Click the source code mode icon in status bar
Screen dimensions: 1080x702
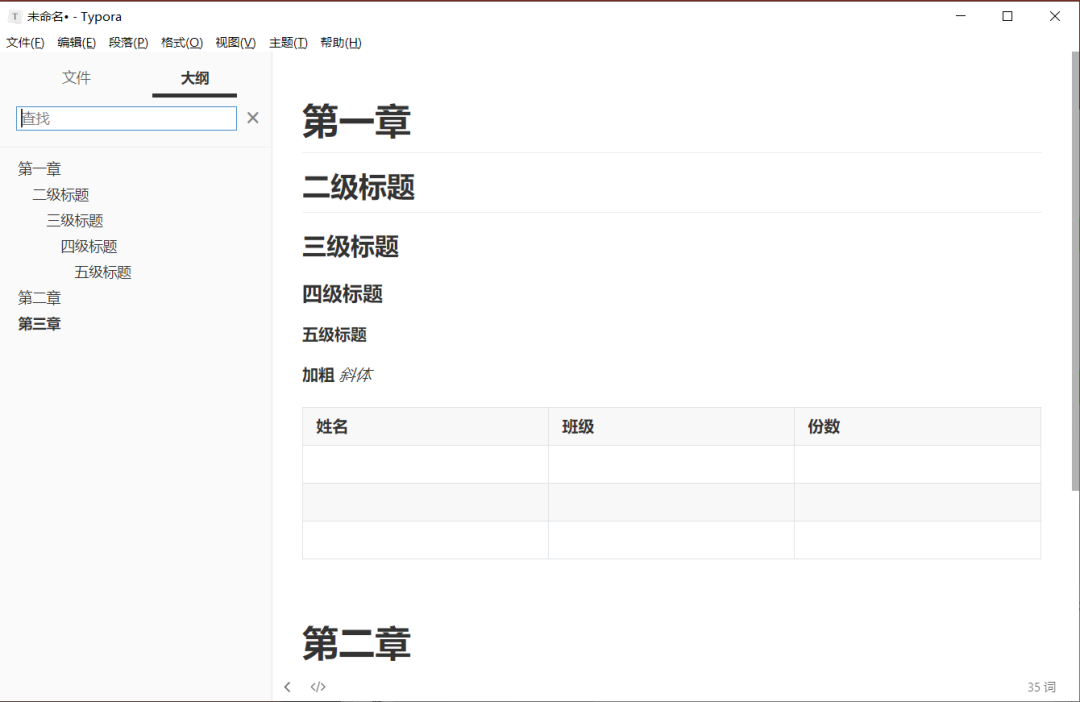318,687
